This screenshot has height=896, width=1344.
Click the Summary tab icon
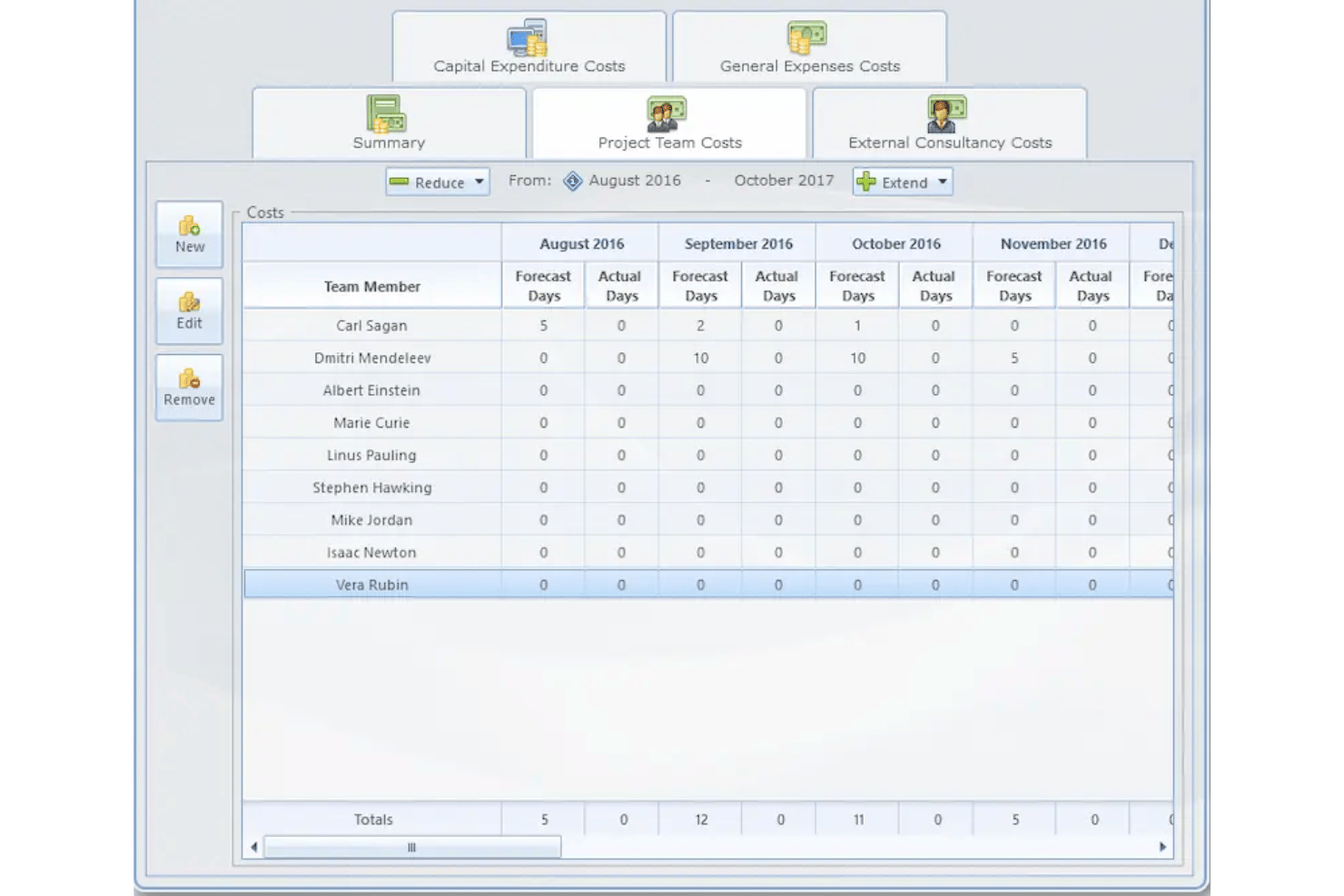(x=387, y=114)
